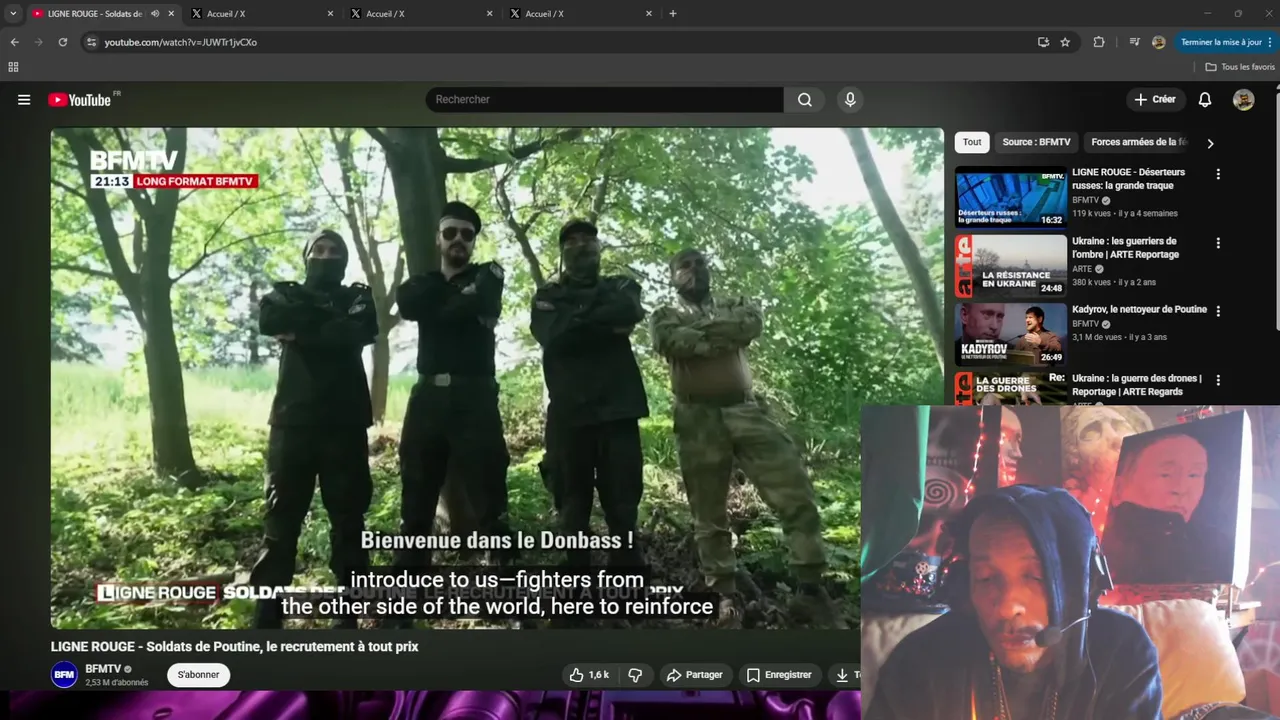
Task: Dislike the video with thumbs down
Action: coord(635,675)
